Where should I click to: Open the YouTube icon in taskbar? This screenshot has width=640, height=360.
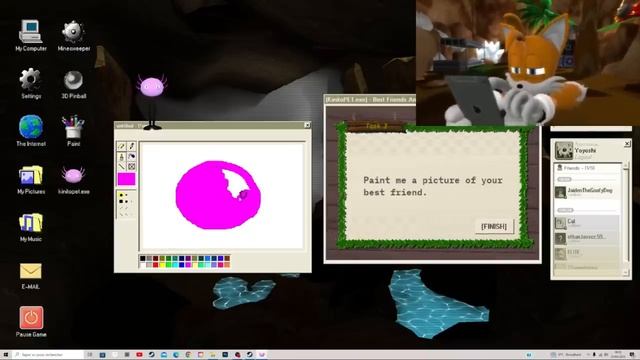139,355
